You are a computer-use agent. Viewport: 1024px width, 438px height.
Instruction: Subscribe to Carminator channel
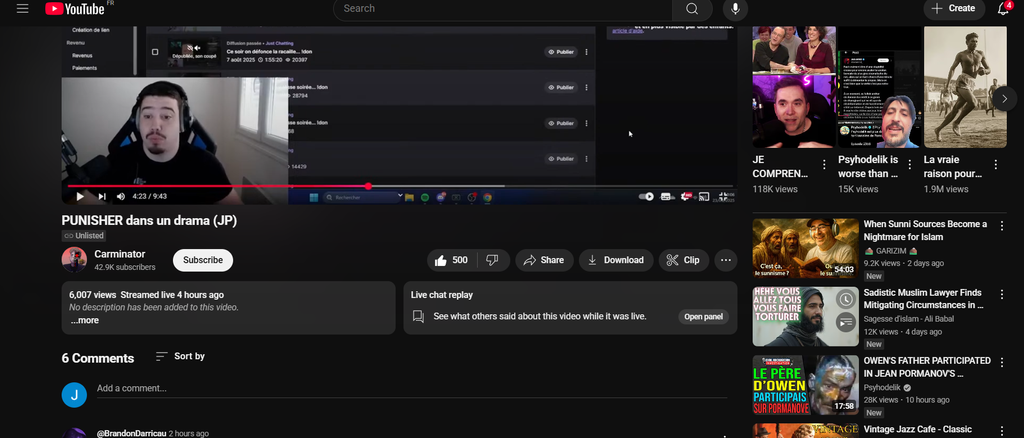coord(202,260)
